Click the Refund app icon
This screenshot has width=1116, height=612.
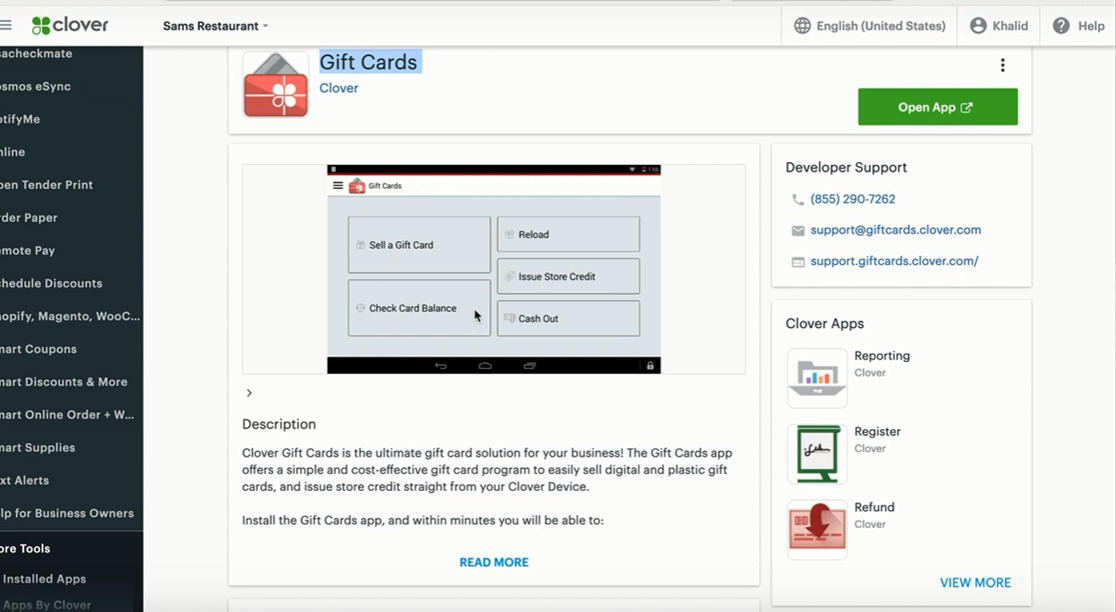817,529
